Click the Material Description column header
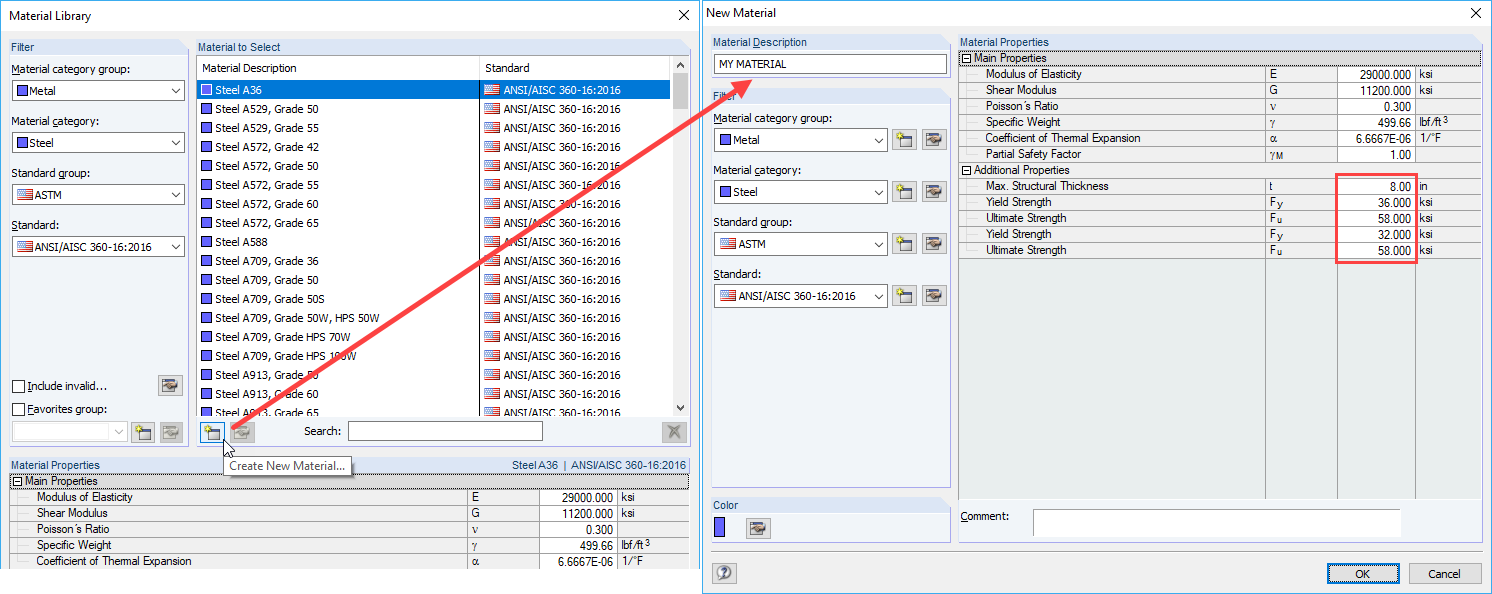 pyautogui.click(x=338, y=68)
